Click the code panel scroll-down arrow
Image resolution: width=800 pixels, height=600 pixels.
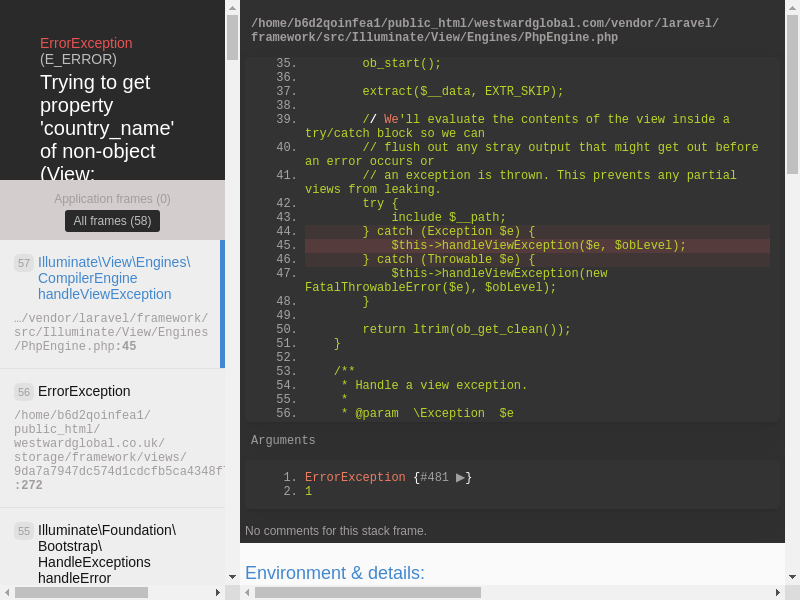tap(792, 577)
